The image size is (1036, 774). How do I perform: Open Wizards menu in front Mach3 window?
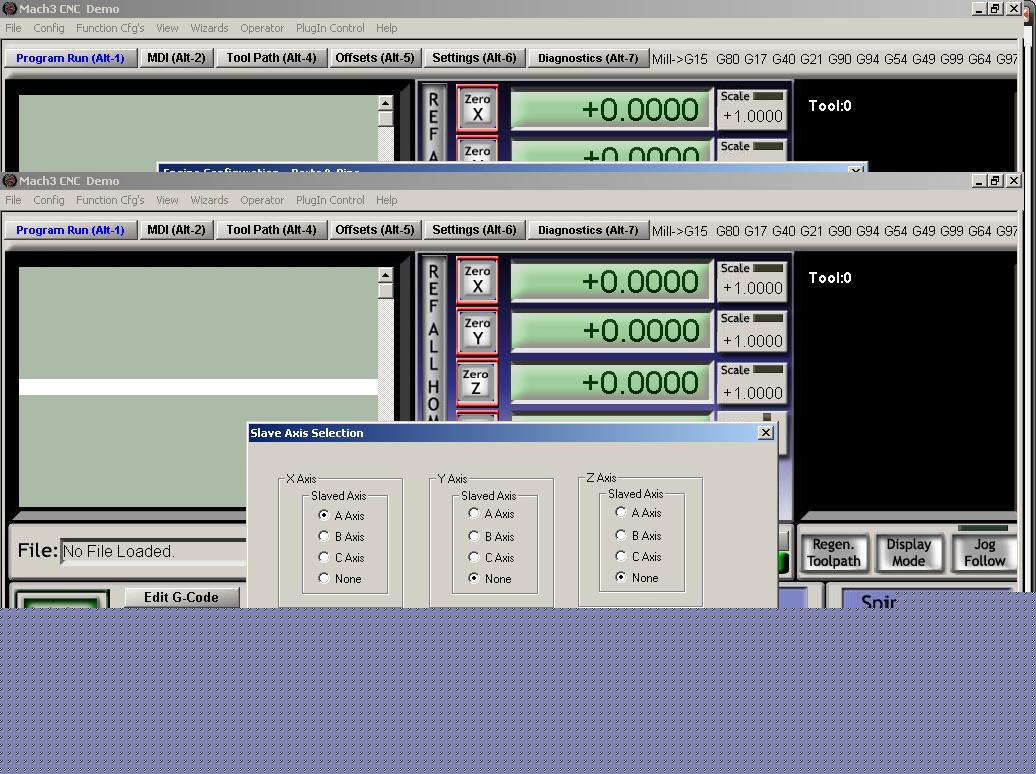pos(209,200)
